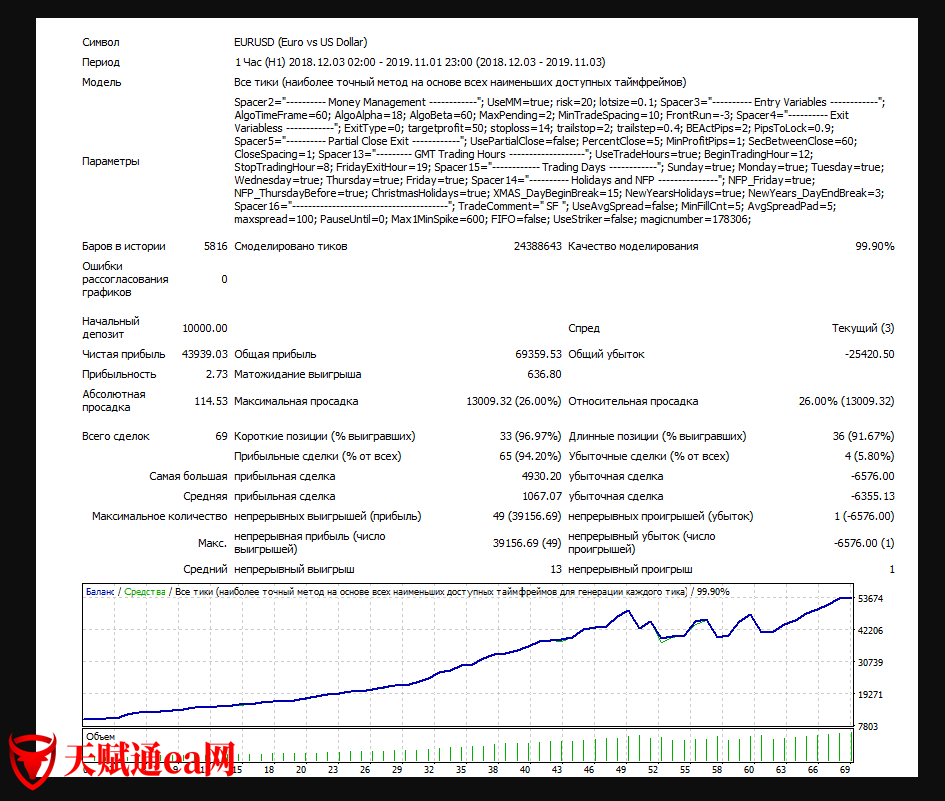Click inside the Параметры settings text block
This screenshot has width=945, height=801.
click(558, 160)
